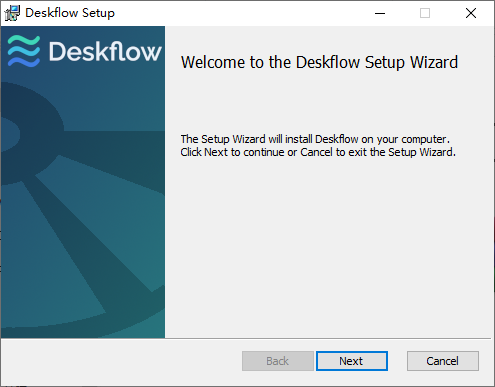Click the Deskflow Setup title bar text

pyautogui.click(x=70, y=13)
